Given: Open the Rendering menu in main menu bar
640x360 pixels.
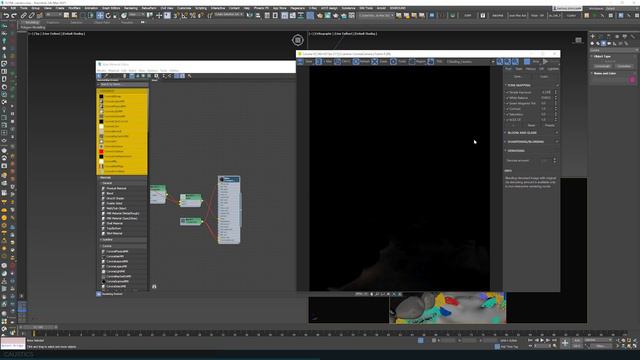Looking at the screenshot, I should (x=131, y=8).
